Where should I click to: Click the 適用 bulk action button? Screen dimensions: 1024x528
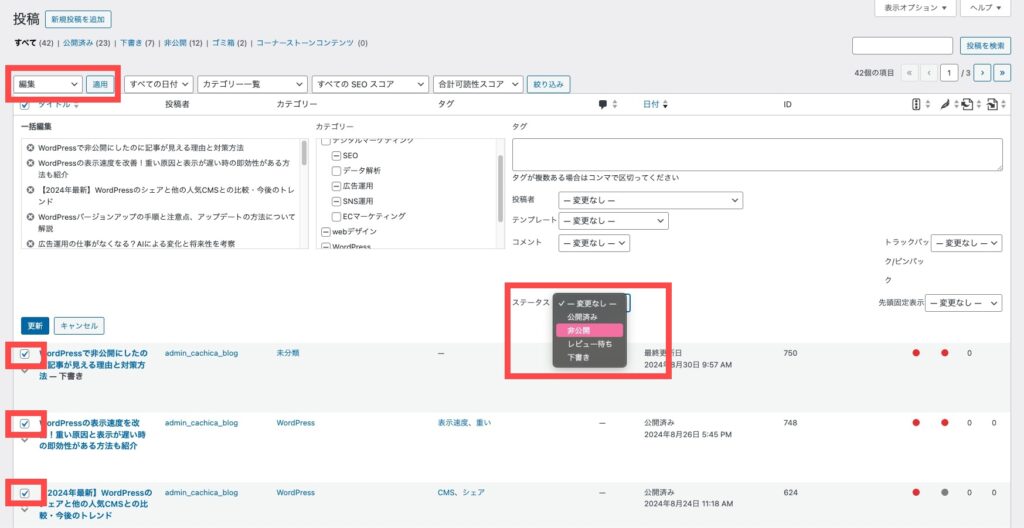100,84
